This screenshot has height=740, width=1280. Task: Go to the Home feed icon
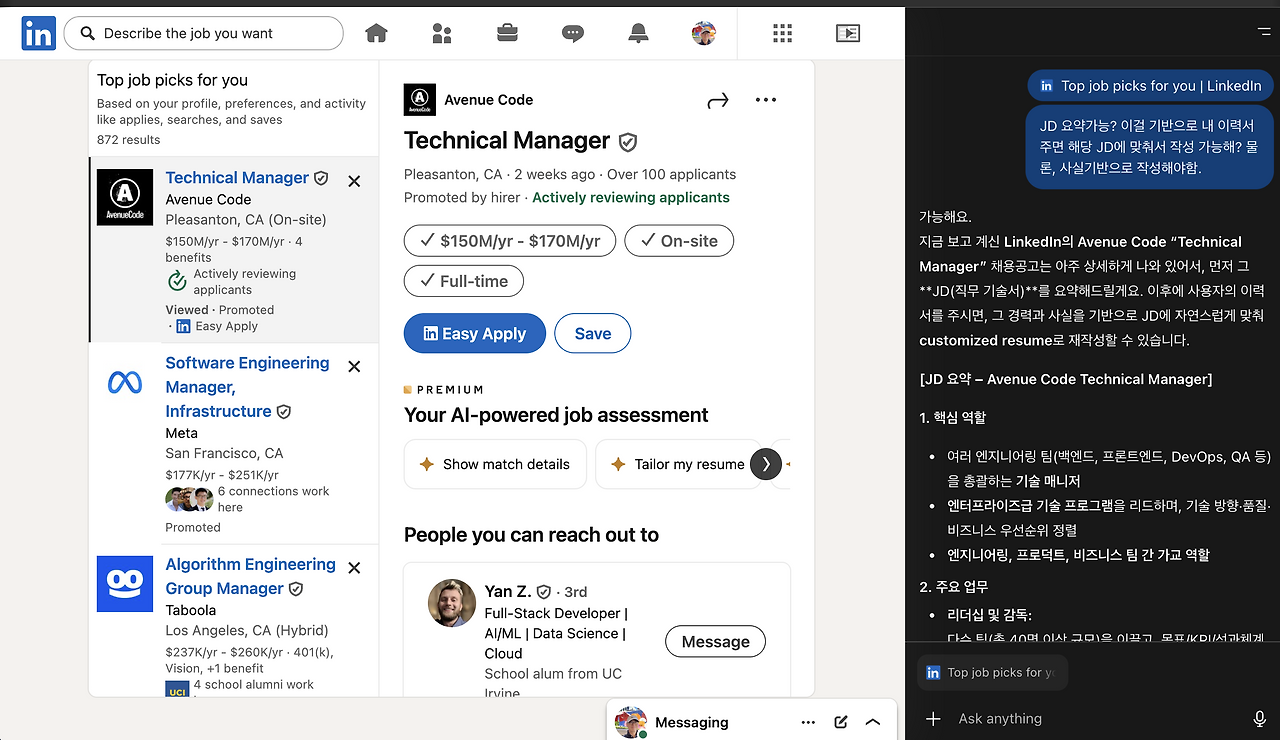click(x=376, y=33)
